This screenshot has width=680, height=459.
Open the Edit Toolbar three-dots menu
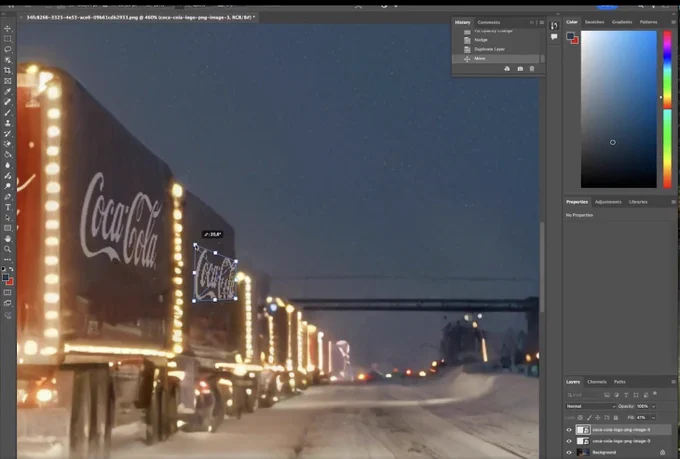tap(8, 259)
